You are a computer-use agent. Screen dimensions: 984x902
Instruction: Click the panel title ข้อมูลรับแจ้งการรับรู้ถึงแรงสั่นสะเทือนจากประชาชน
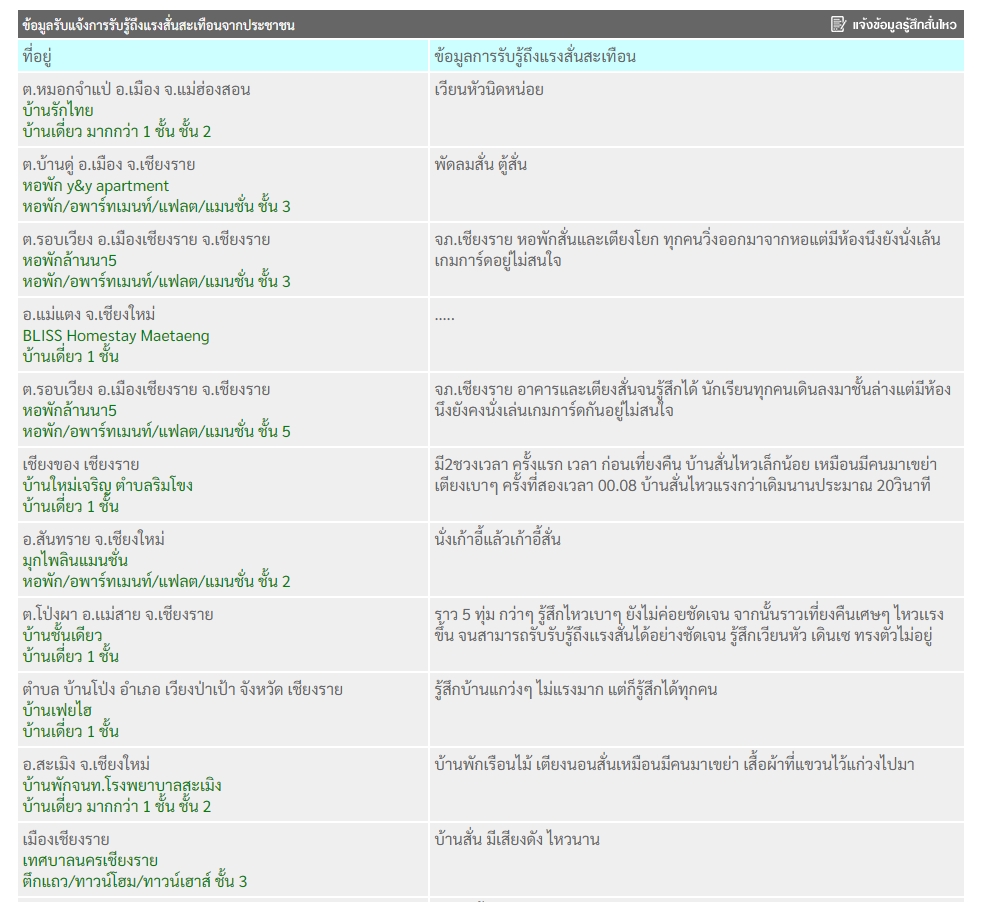(x=158, y=25)
